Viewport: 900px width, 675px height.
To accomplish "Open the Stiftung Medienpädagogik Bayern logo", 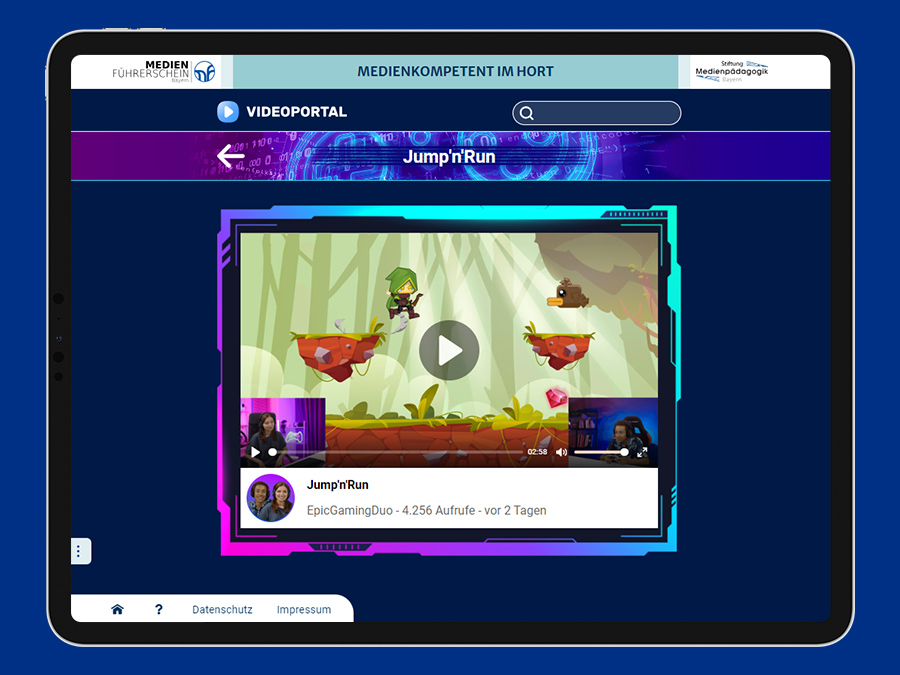I will pyautogui.click(x=732, y=72).
